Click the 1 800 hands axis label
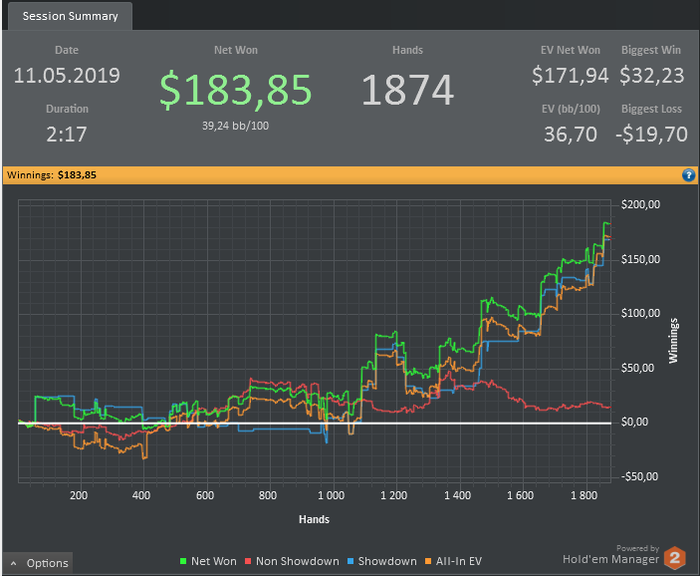700x576 pixels. coord(583,495)
